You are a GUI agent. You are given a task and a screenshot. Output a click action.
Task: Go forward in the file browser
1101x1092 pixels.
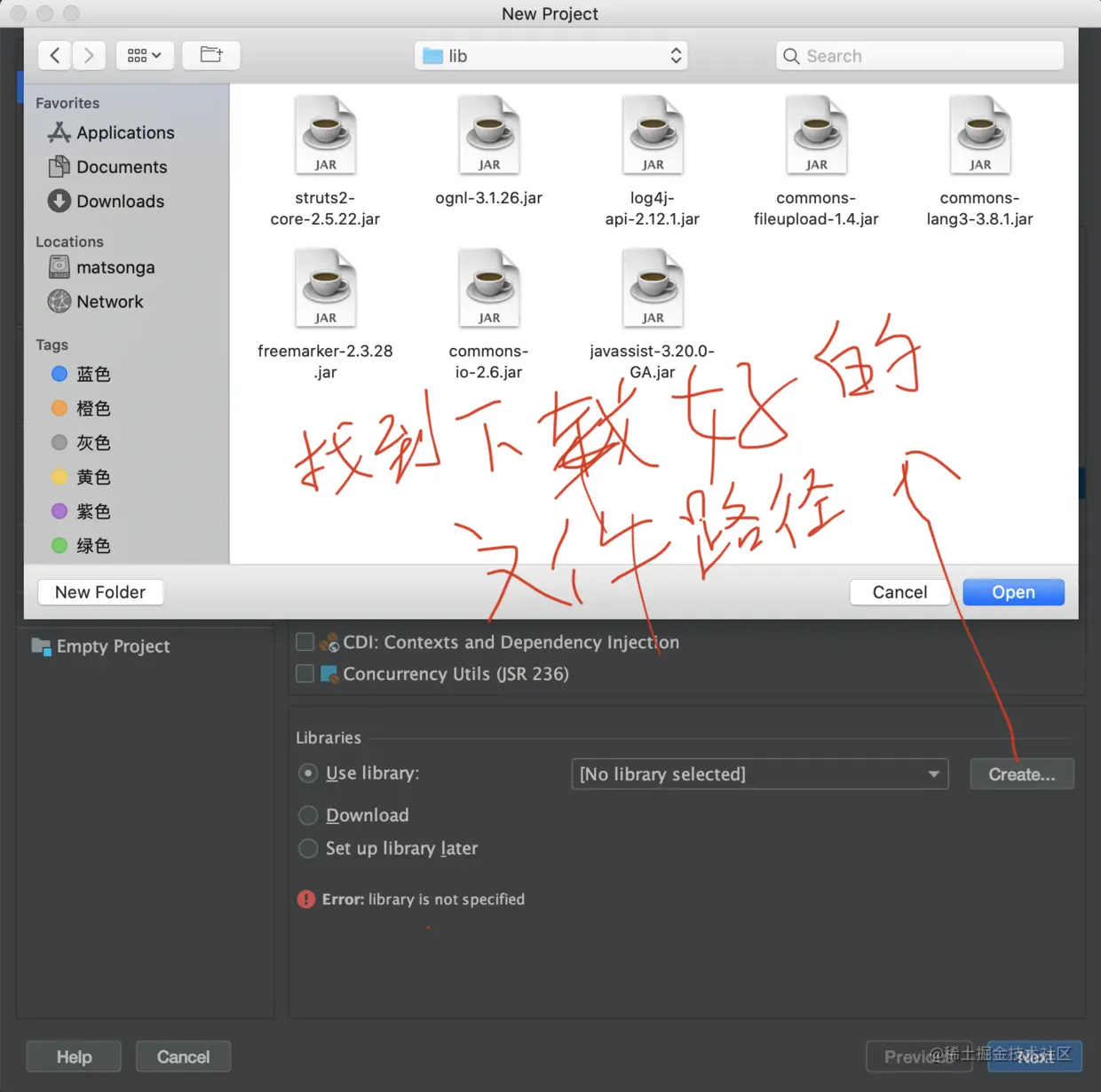coord(89,55)
